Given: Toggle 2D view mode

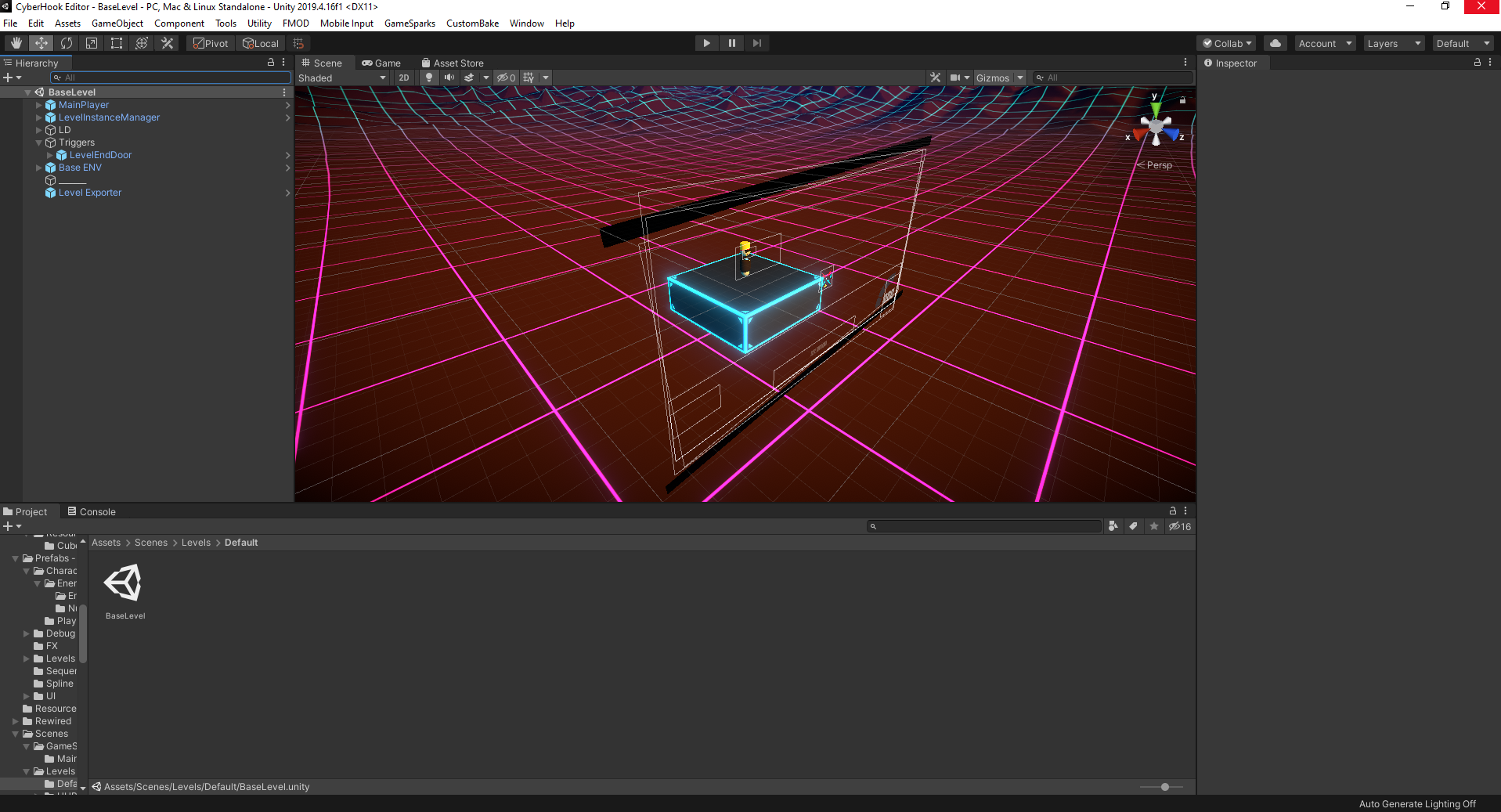Looking at the screenshot, I should (404, 78).
